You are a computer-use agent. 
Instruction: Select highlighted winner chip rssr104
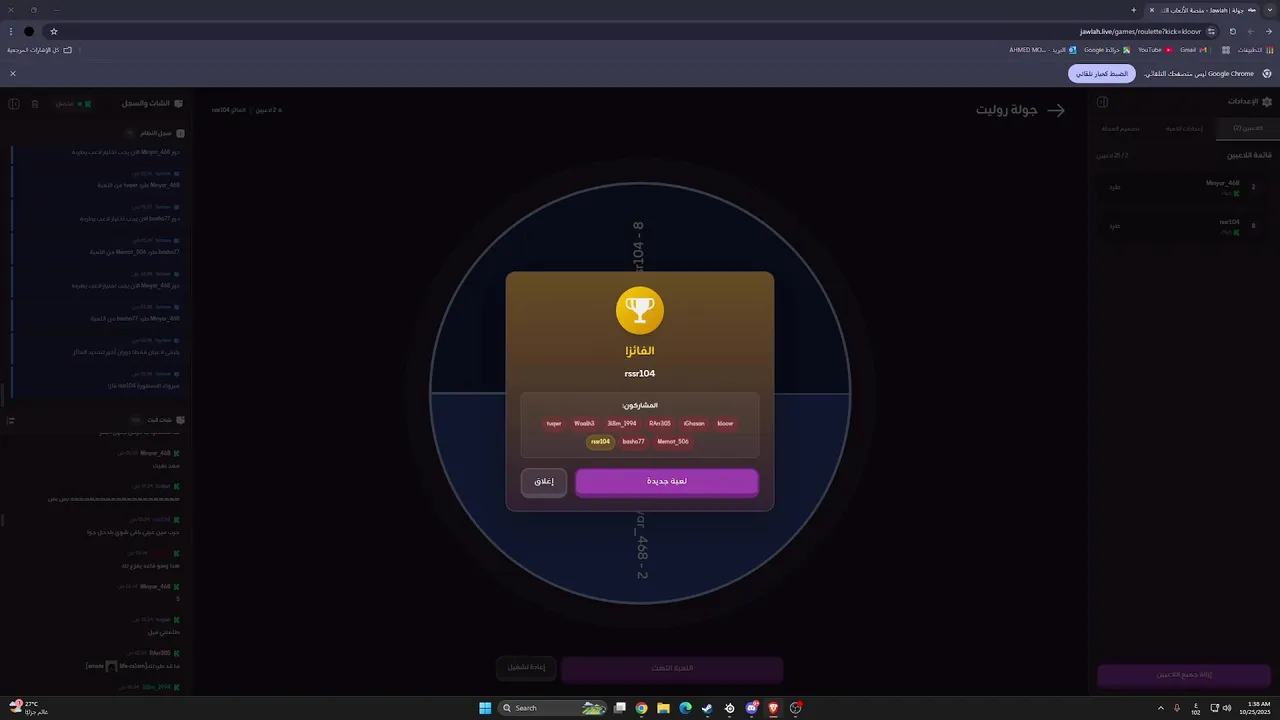pyautogui.click(x=600, y=442)
